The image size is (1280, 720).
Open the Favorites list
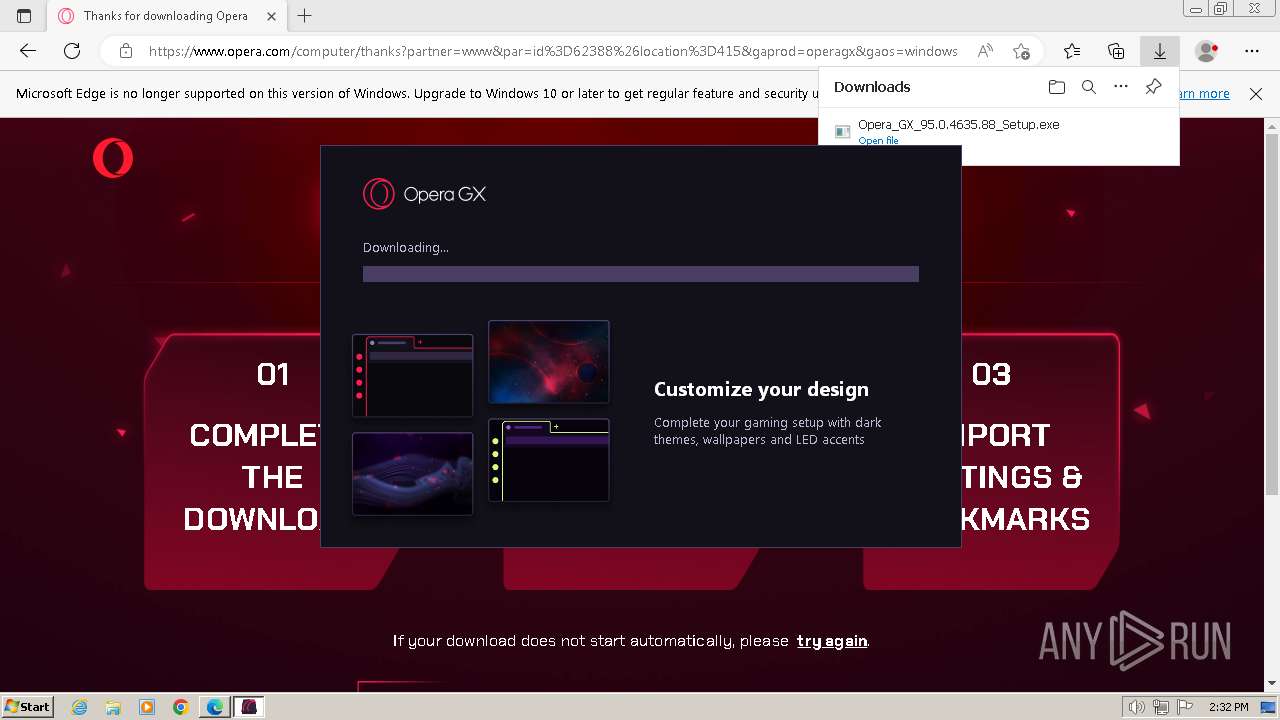1072,51
